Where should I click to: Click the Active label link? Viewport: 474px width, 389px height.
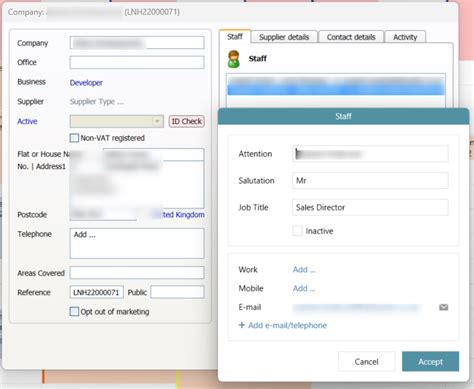click(27, 121)
